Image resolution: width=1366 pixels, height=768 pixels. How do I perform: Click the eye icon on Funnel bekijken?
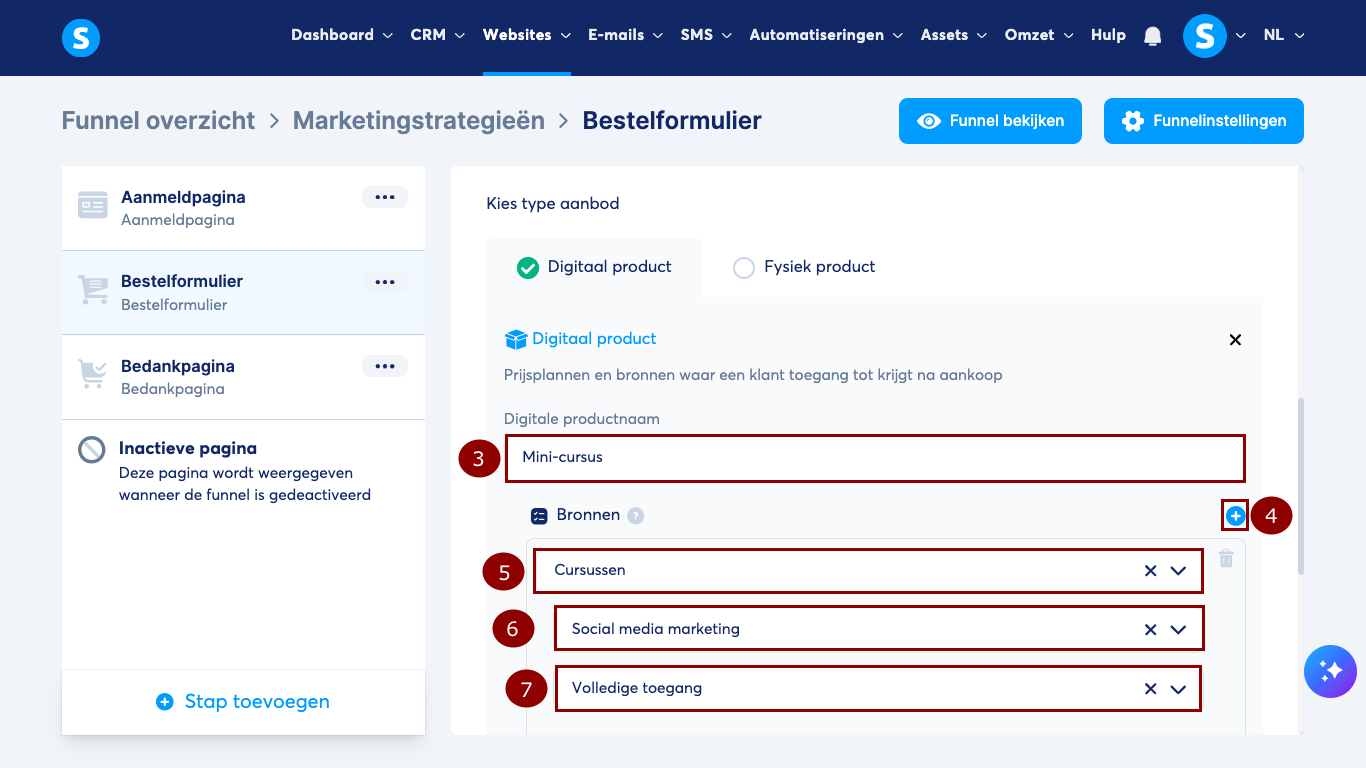click(929, 121)
